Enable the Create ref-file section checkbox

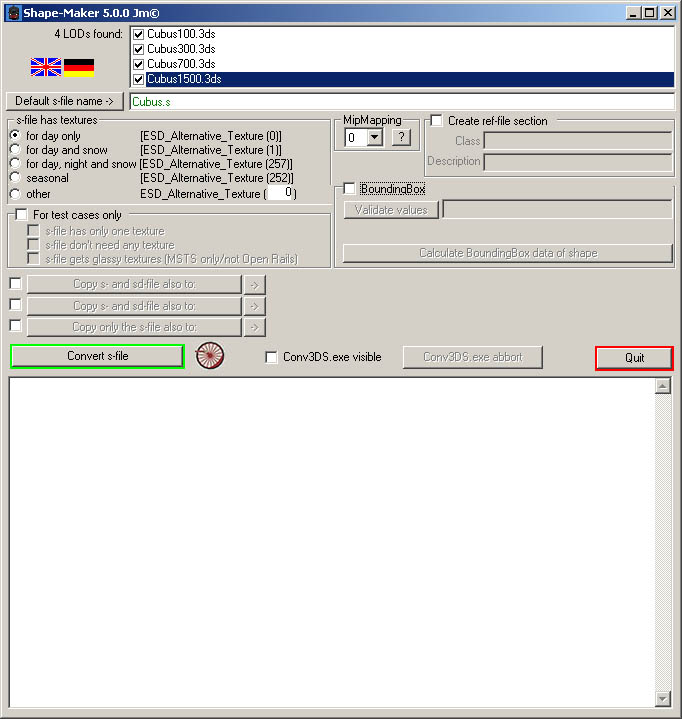tap(437, 121)
